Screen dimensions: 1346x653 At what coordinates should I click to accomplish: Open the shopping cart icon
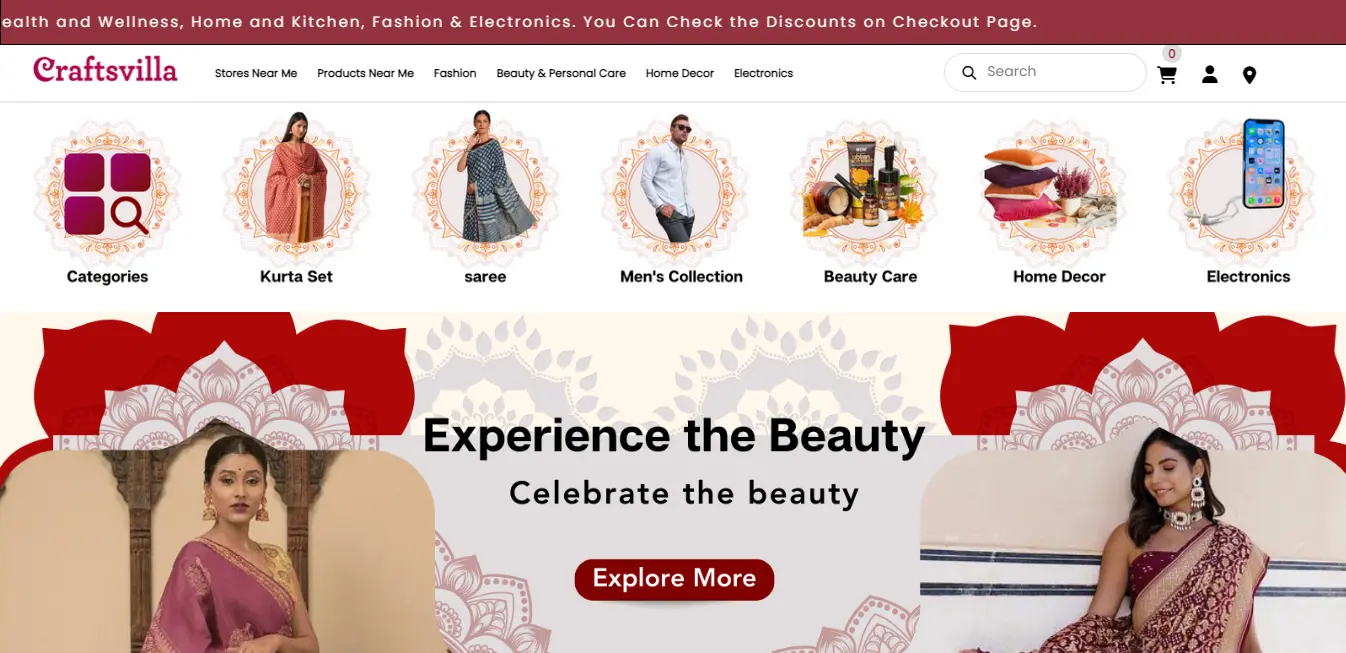click(1167, 75)
